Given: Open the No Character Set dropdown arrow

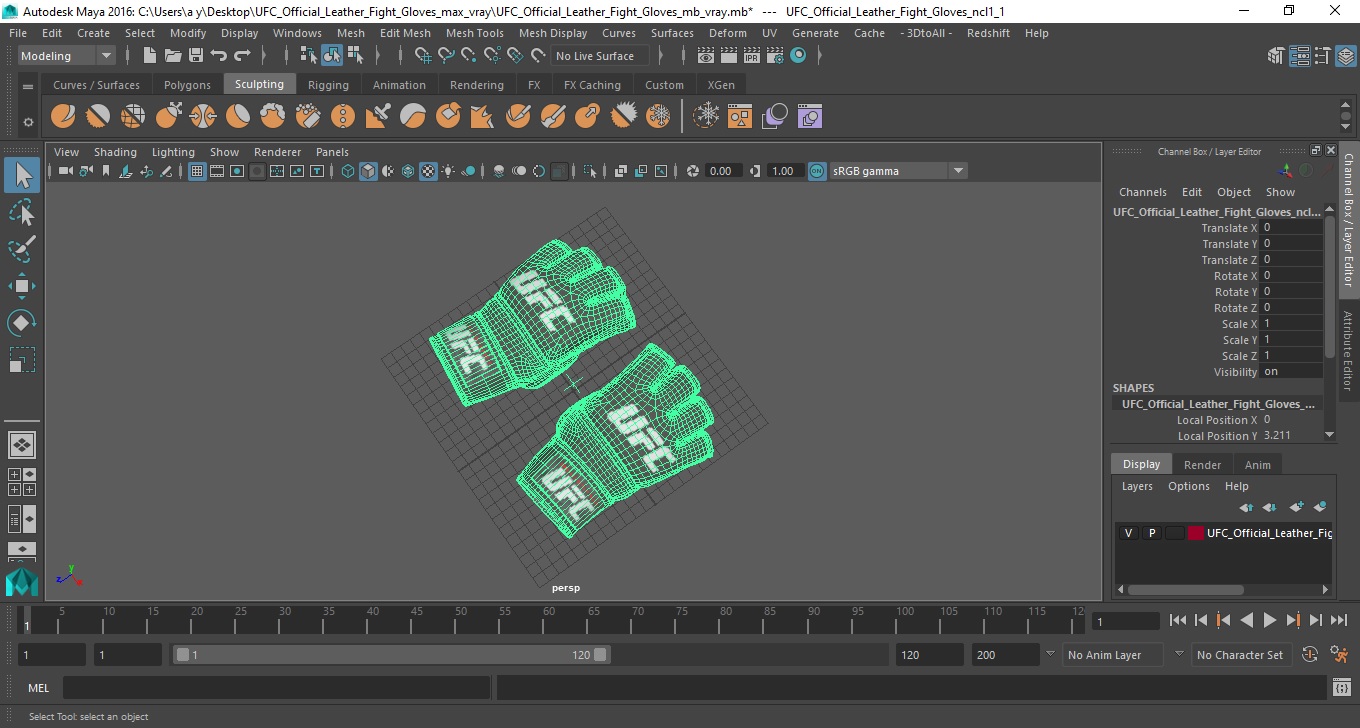Looking at the screenshot, I should coord(1179,655).
